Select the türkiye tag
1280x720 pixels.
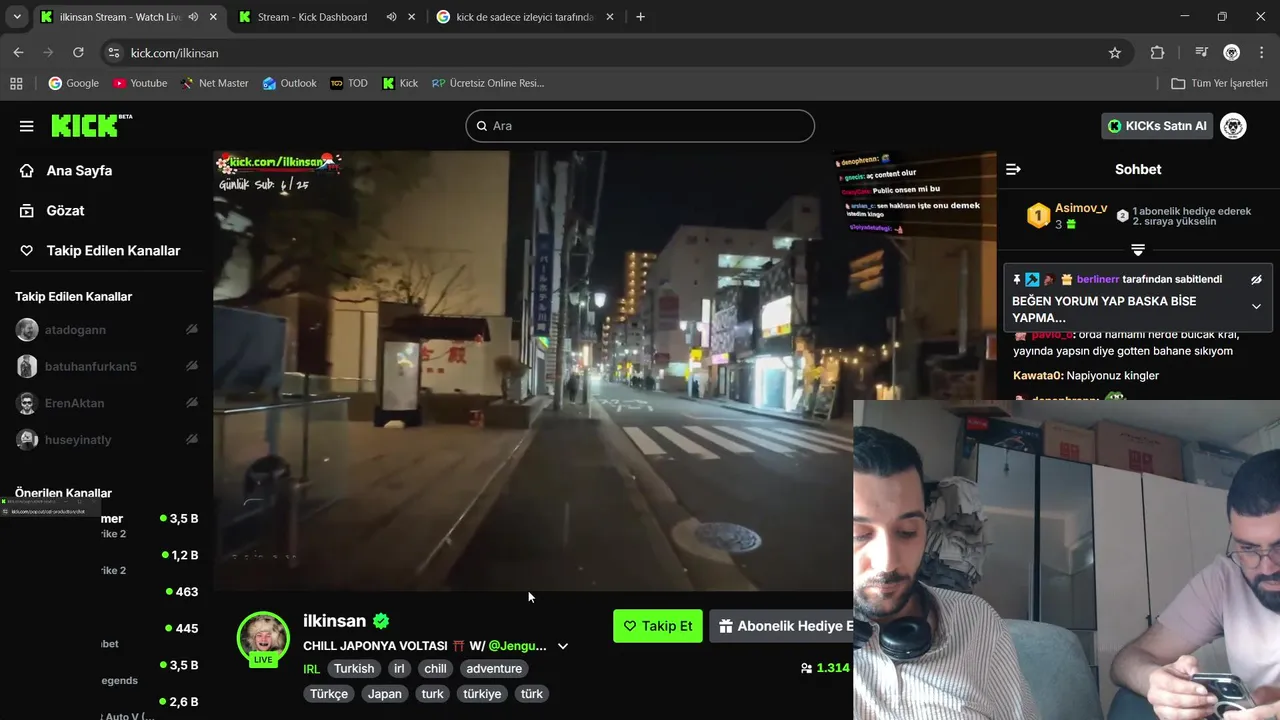point(482,694)
